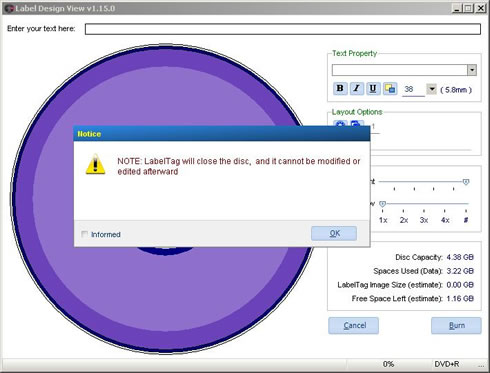Screen dimensions: 490x373
Task: Click the (5.8mm) size text
Action: (x=456, y=90)
